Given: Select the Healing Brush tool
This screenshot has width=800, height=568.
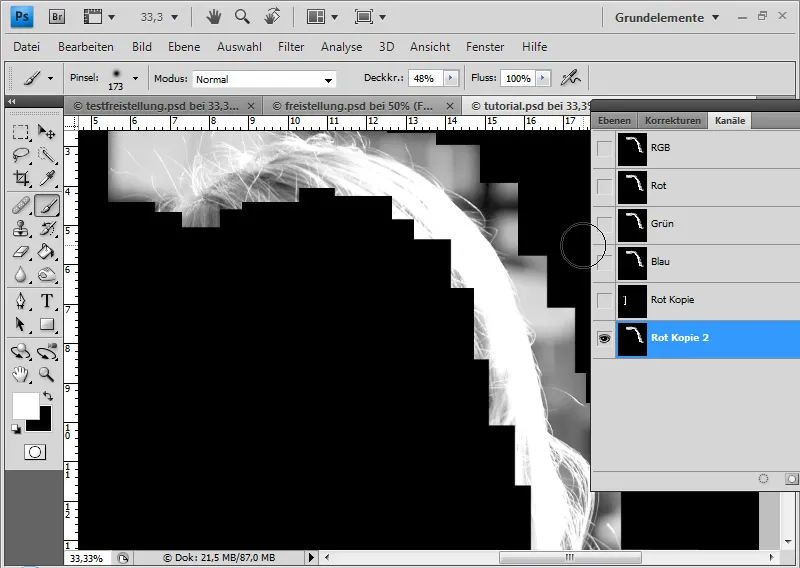Looking at the screenshot, I should (x=20, y=206).
